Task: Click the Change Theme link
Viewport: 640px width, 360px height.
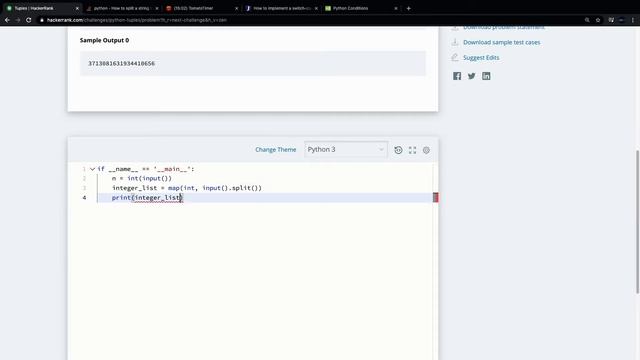Action: click(276, 150)
